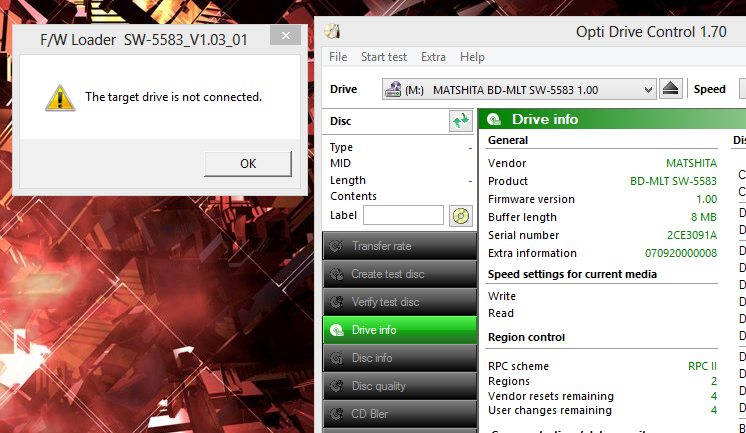Click the Disc info sidebar icon
The image size is (746, 433).
(x=337, y=358)
